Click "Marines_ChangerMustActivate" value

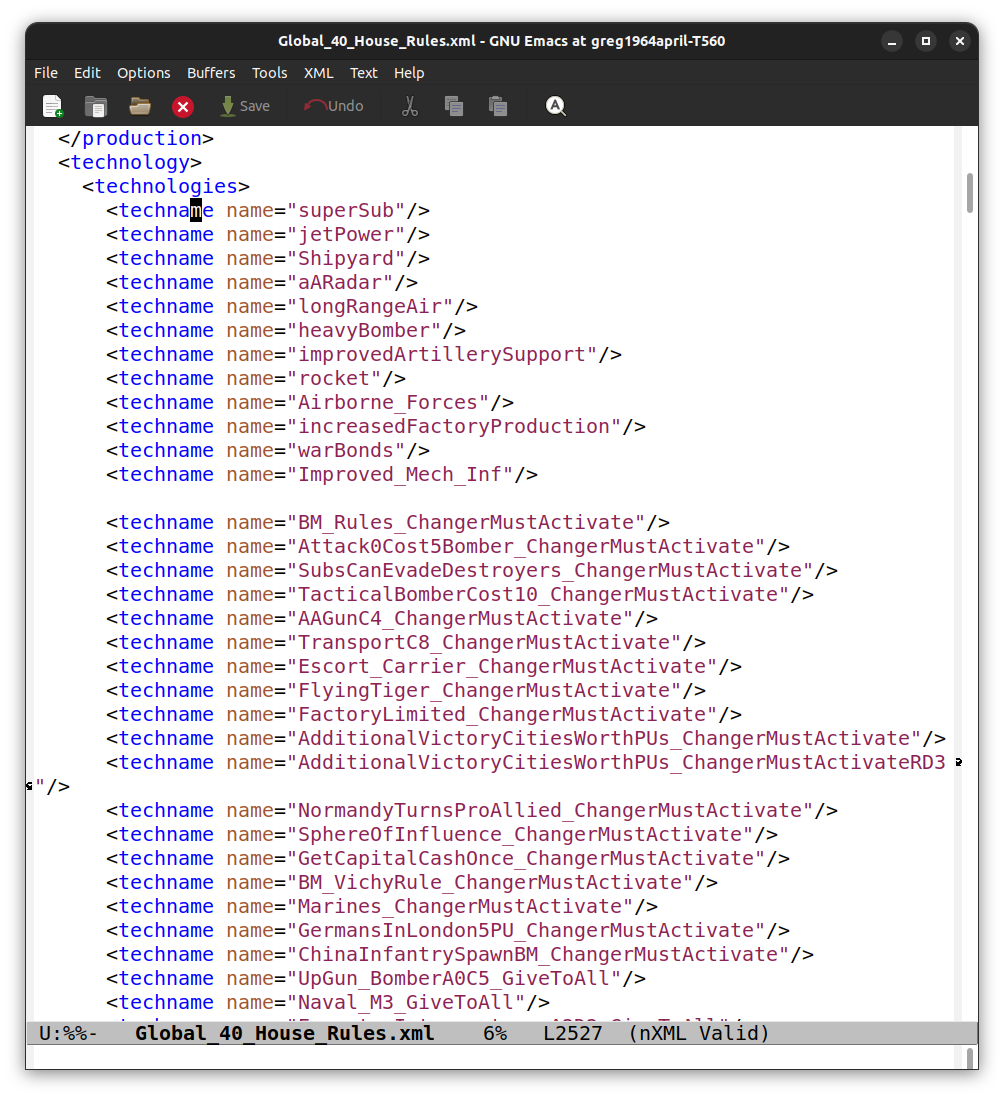coord(461,906)
